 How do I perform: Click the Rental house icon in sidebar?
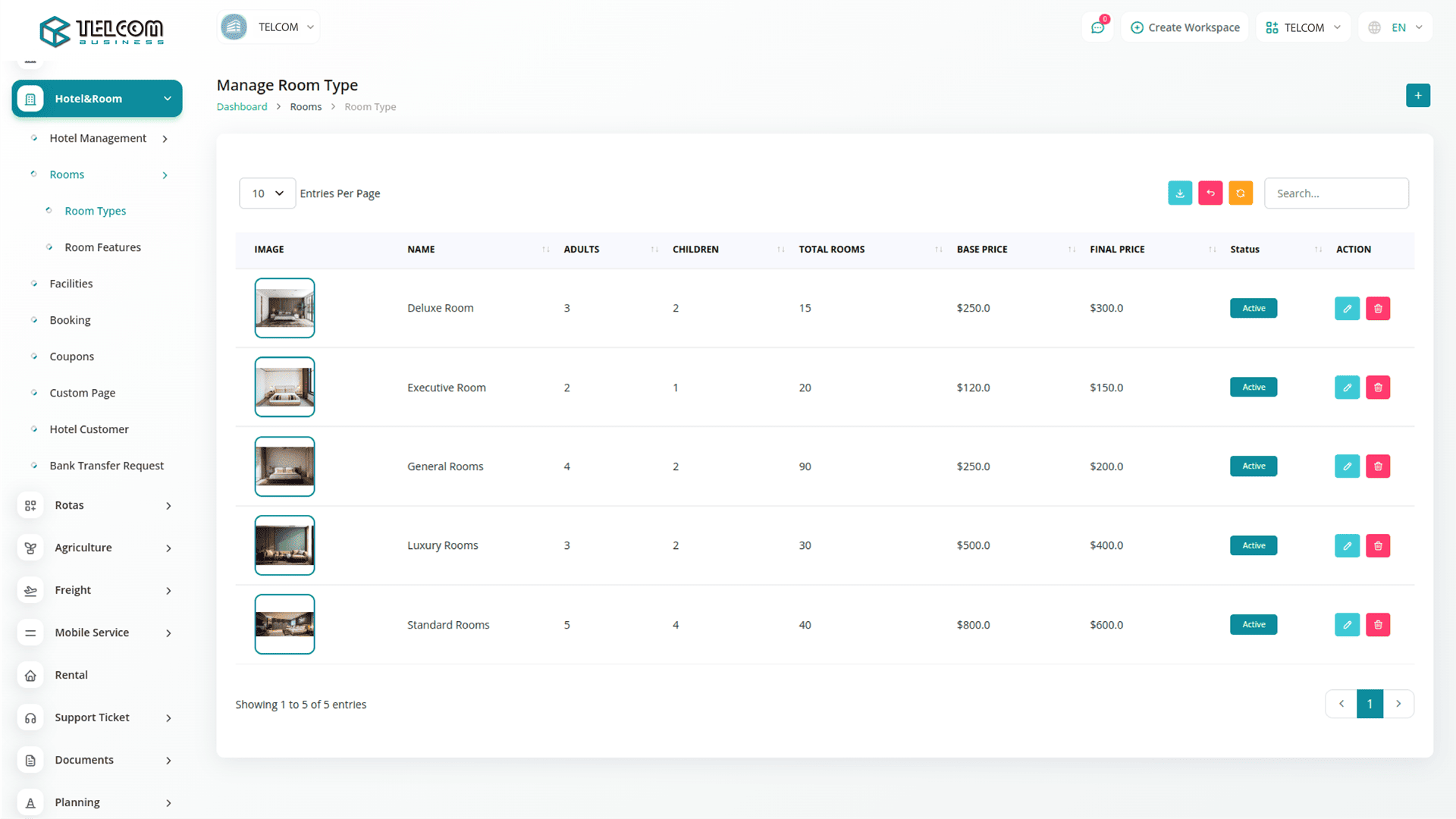30,675
